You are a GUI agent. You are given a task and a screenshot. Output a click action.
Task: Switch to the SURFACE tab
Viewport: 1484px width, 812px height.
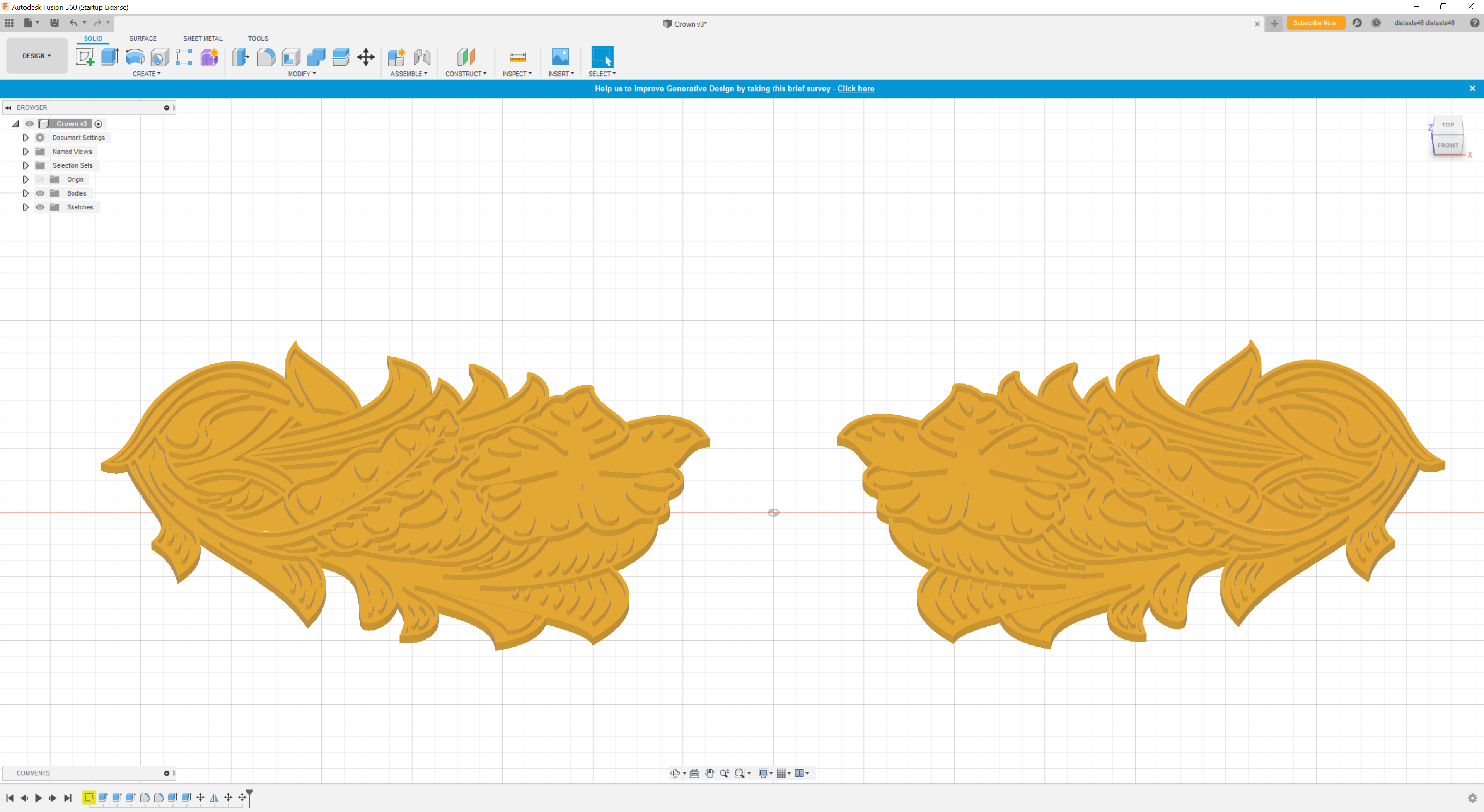(143, 39)
